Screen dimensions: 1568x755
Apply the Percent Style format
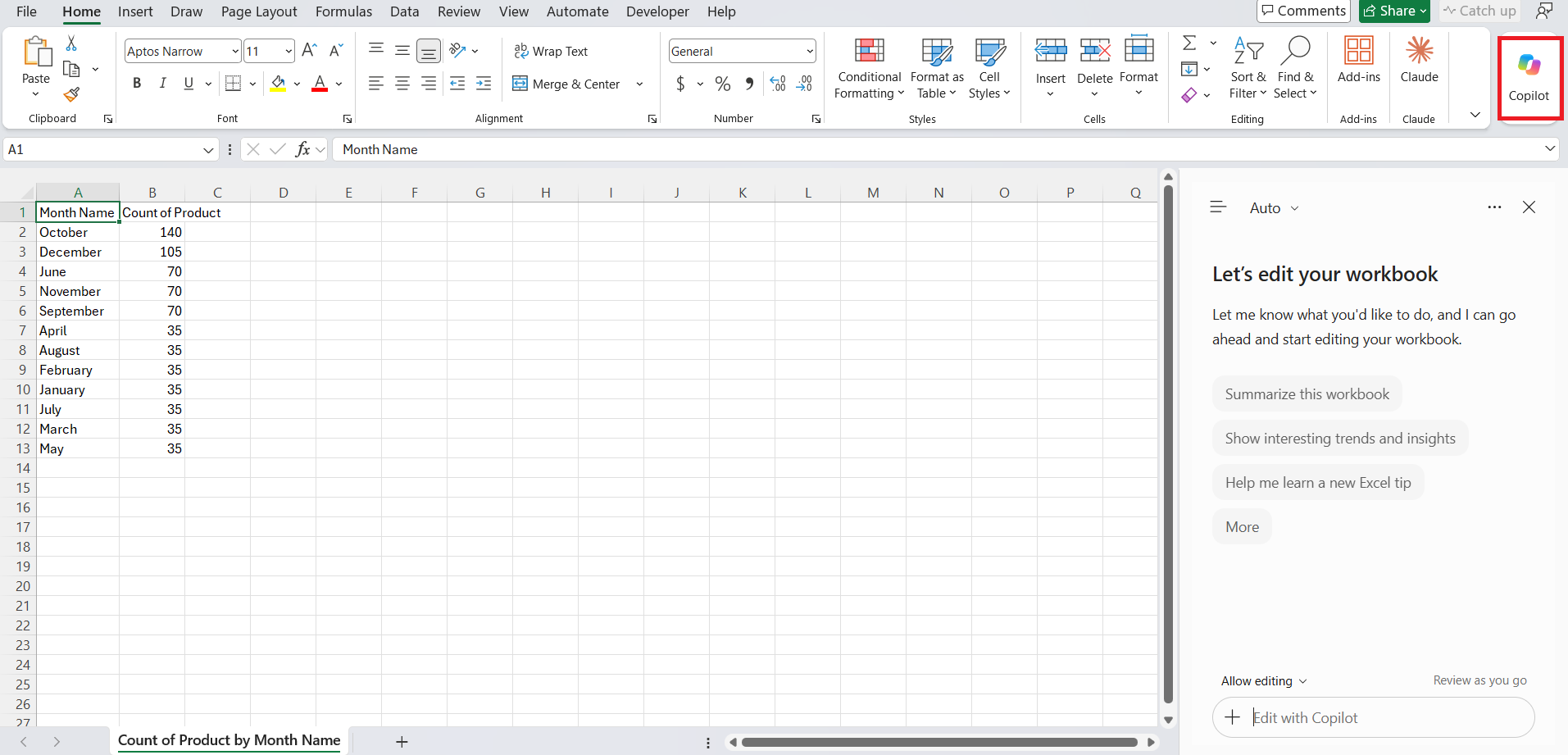pos(722,84)
